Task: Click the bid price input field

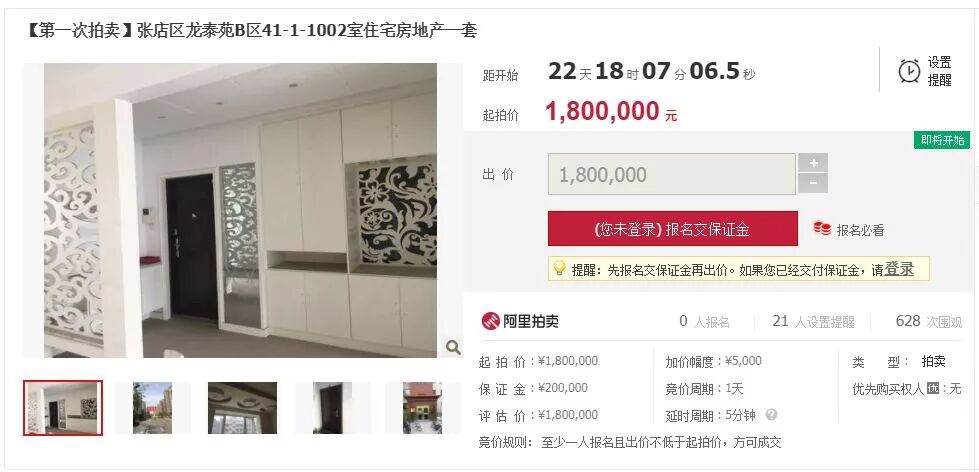Action: (x=672, y=174)
